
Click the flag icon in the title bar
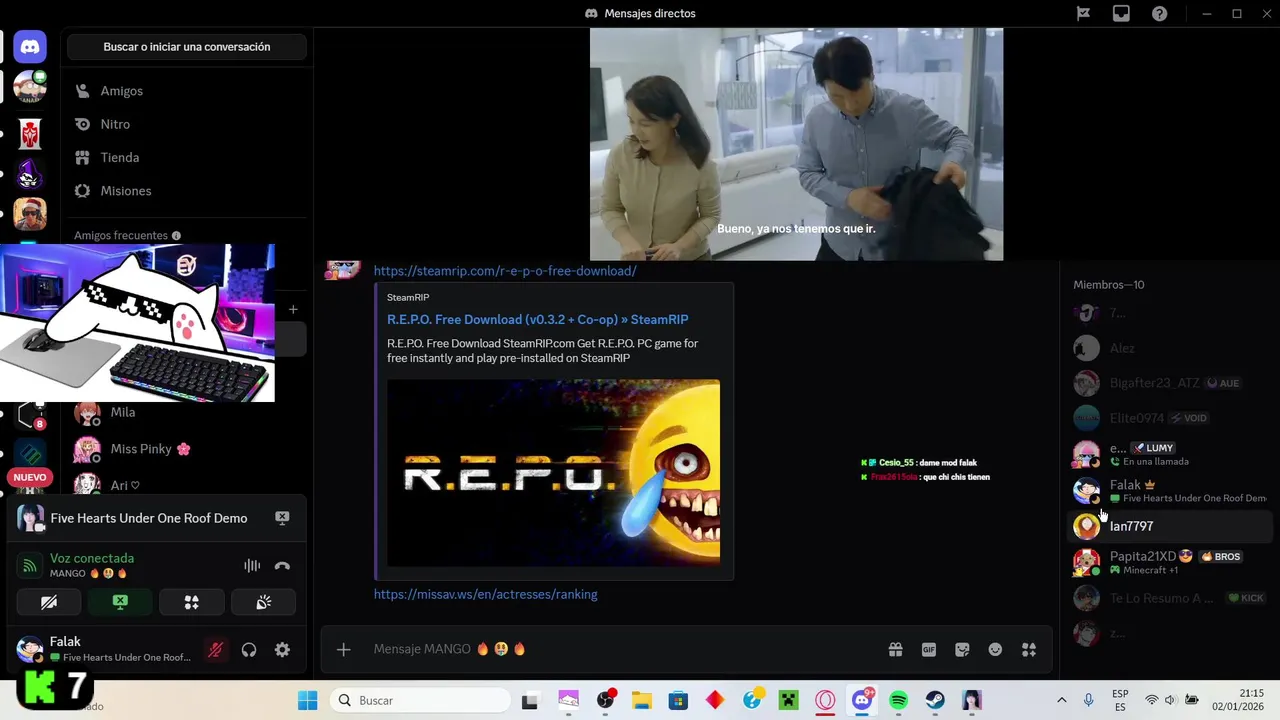click(1083, 14)
